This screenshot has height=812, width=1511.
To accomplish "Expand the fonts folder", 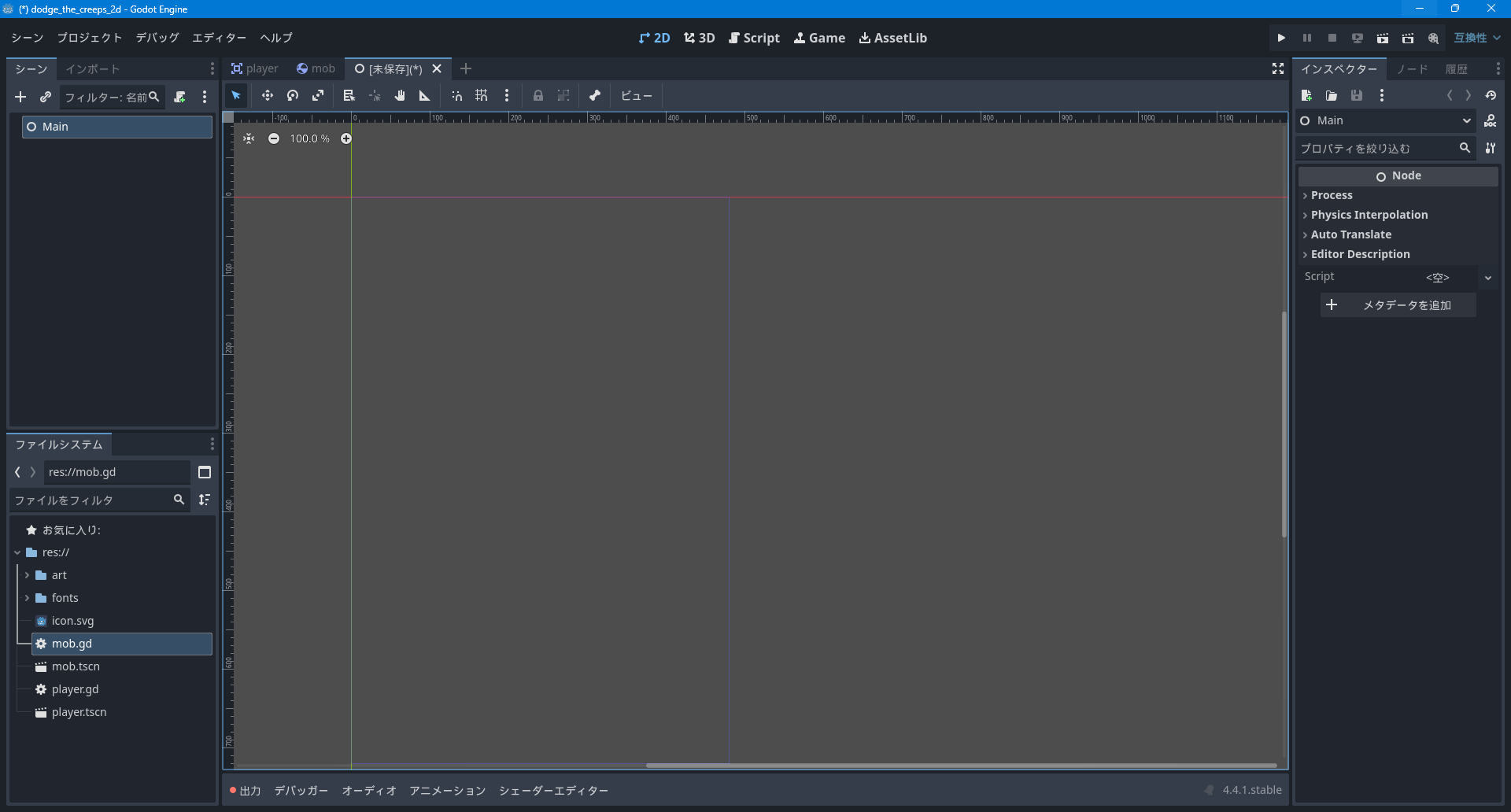I will click(28, 598).
